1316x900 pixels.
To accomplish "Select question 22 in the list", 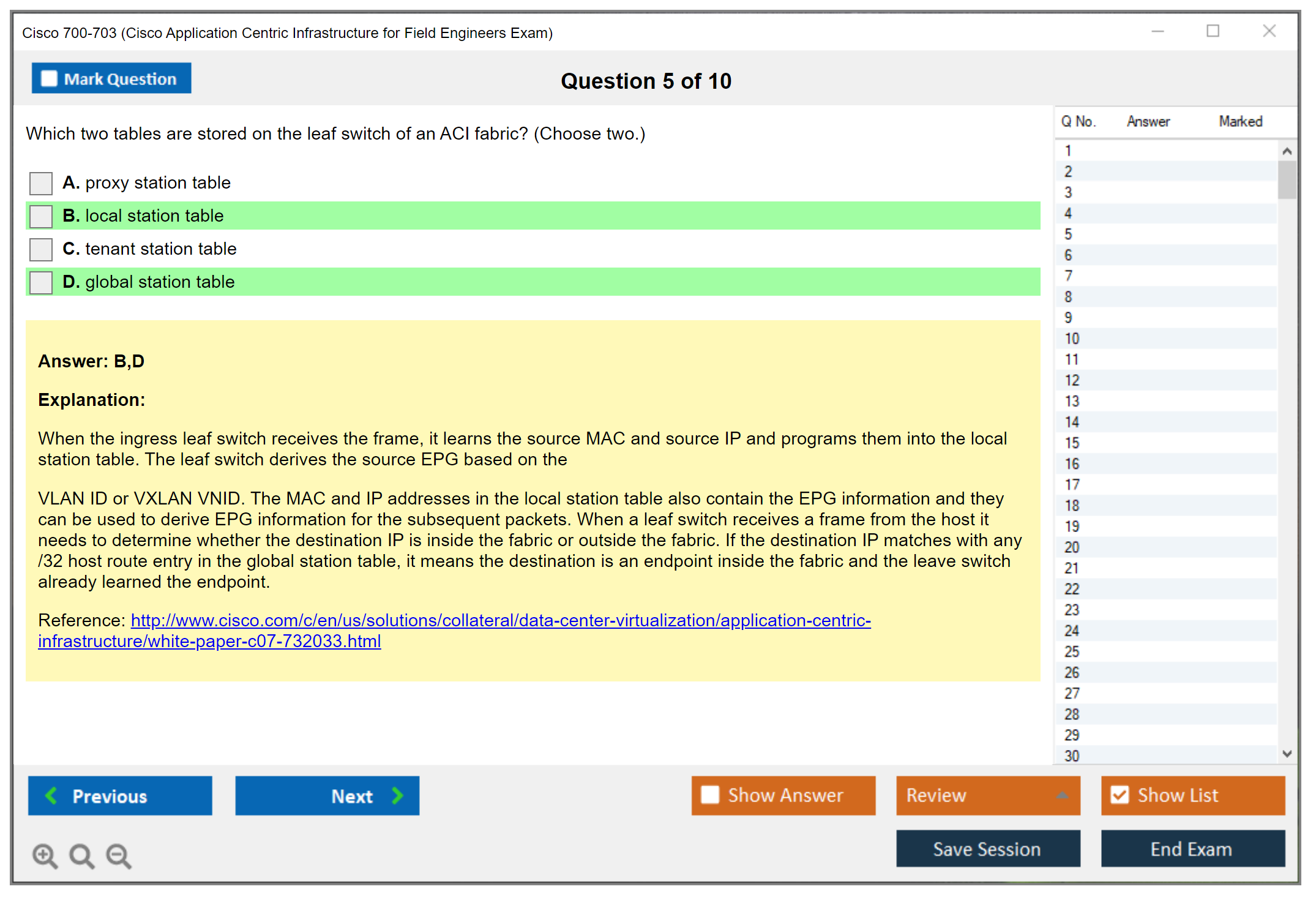I will point(1072,589).
